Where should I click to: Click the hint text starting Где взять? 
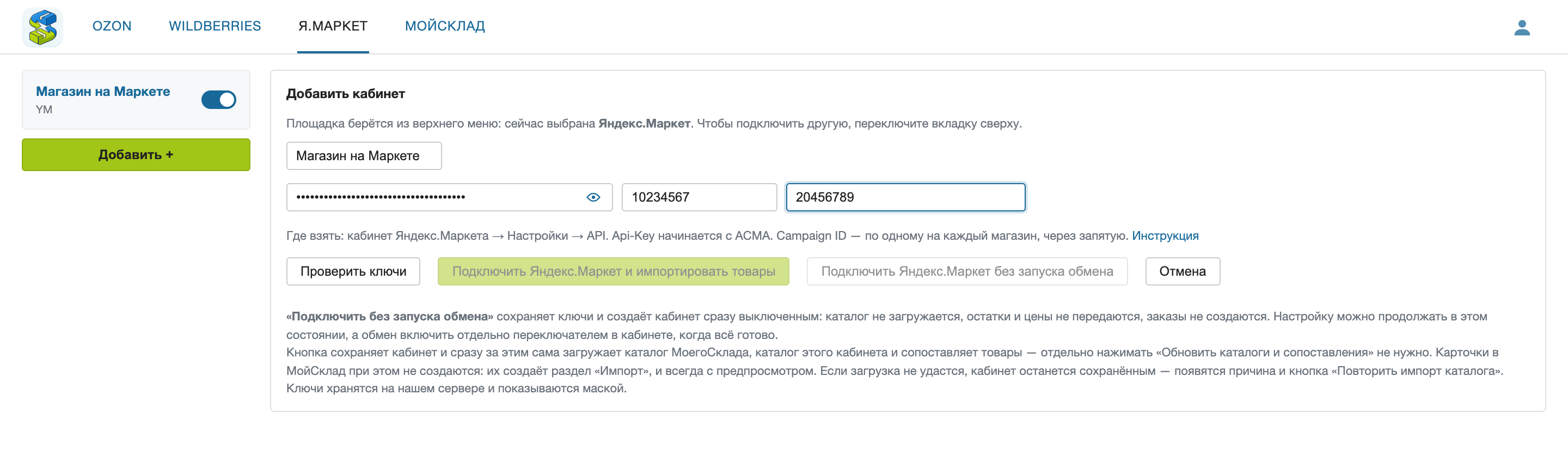click(708, 236)
